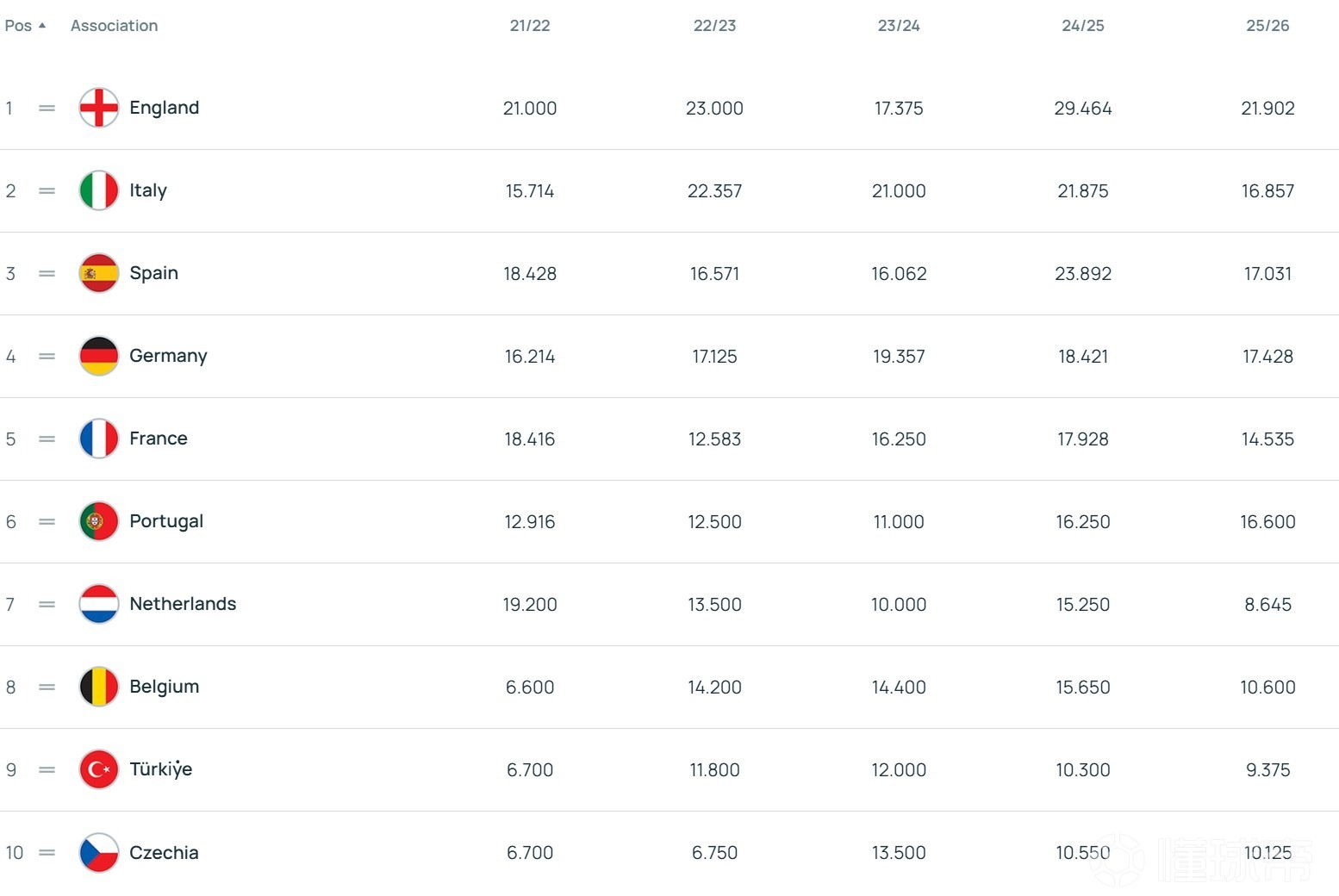This screenshot has height=896, width=1339.
Task: Click the Germany flag icon
Action: tap(99, 356)
